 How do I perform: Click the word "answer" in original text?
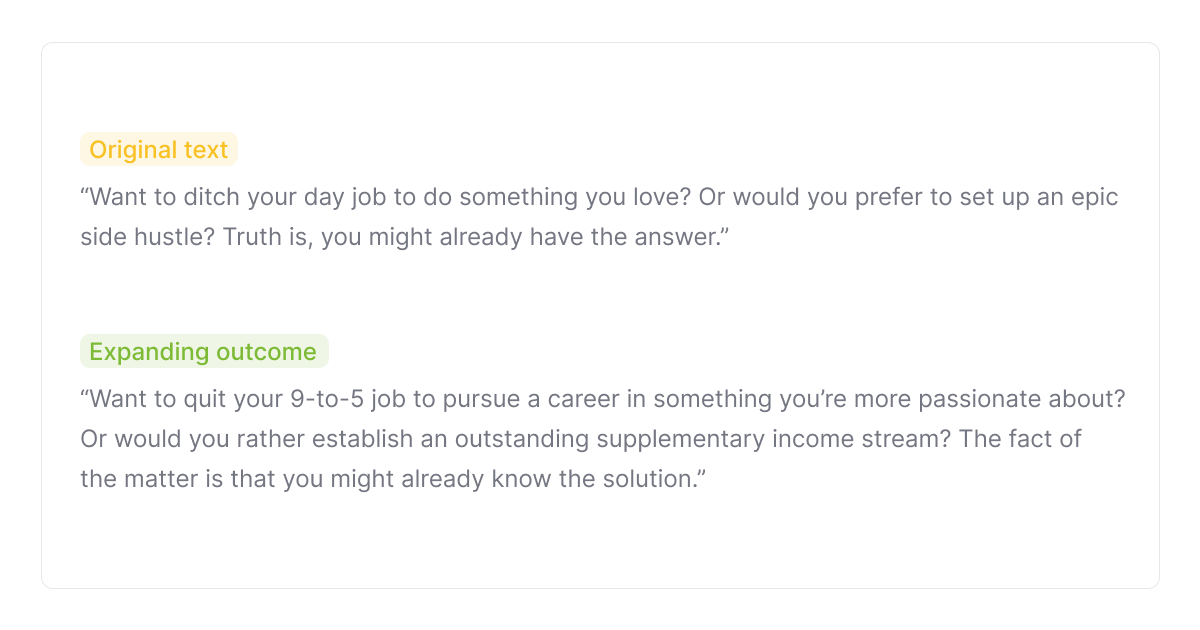coord(671,238)
